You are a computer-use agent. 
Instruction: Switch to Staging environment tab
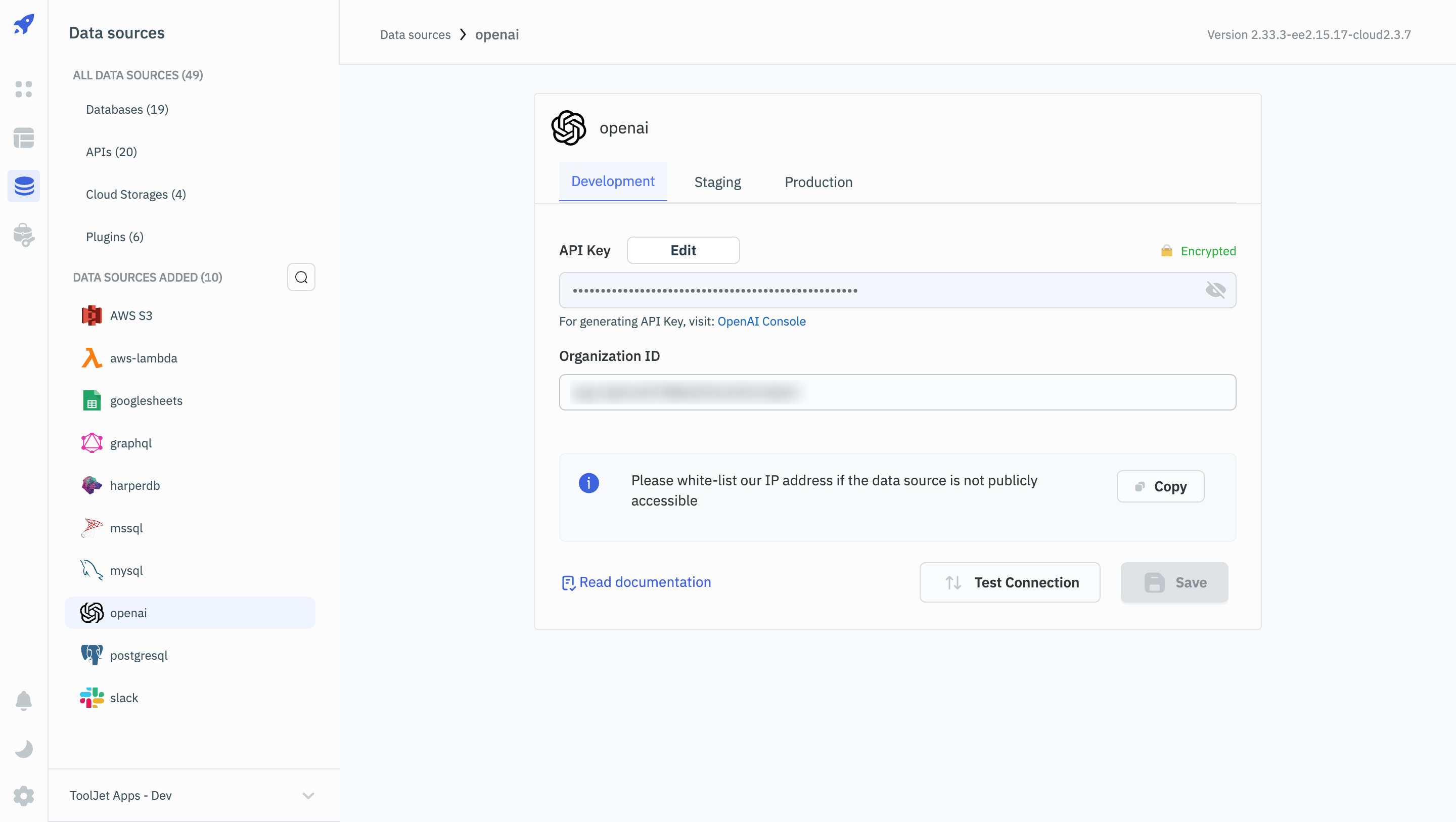(x=717, y=182)
